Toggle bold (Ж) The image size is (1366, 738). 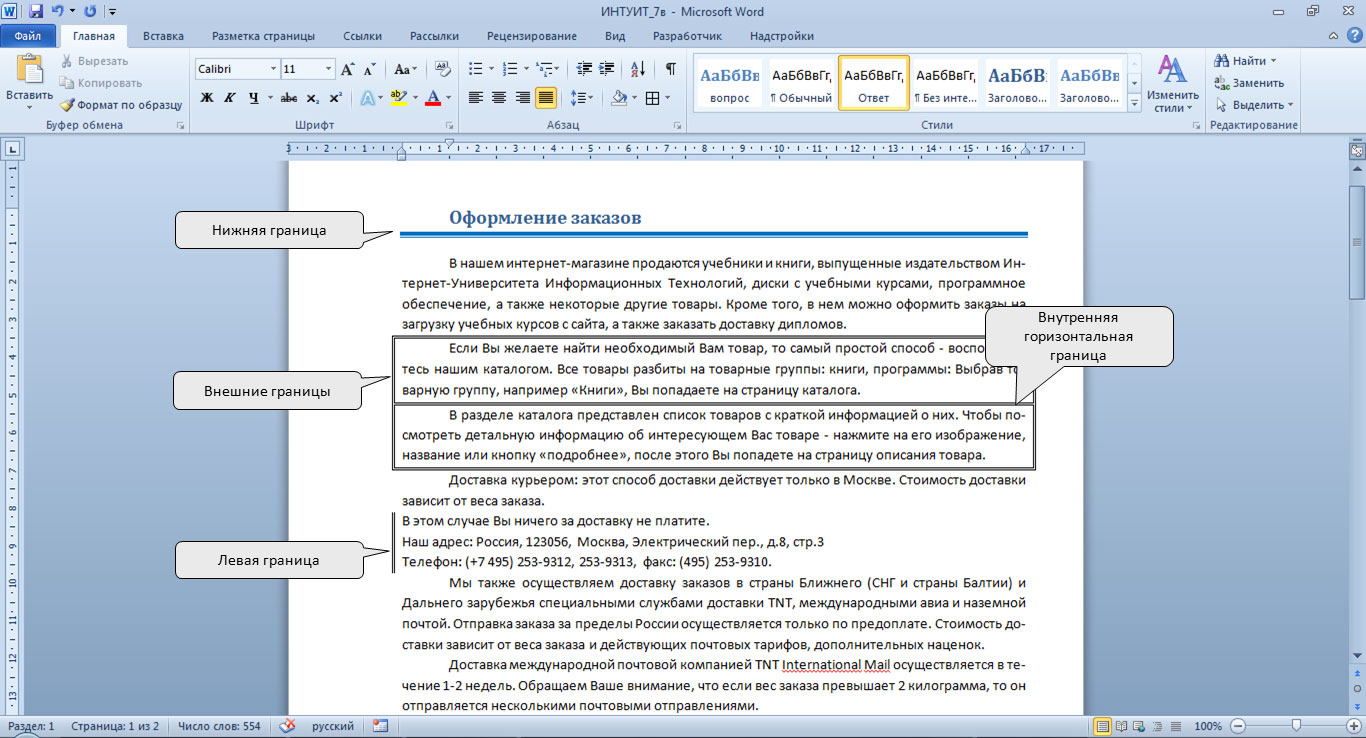pos(207,98)
